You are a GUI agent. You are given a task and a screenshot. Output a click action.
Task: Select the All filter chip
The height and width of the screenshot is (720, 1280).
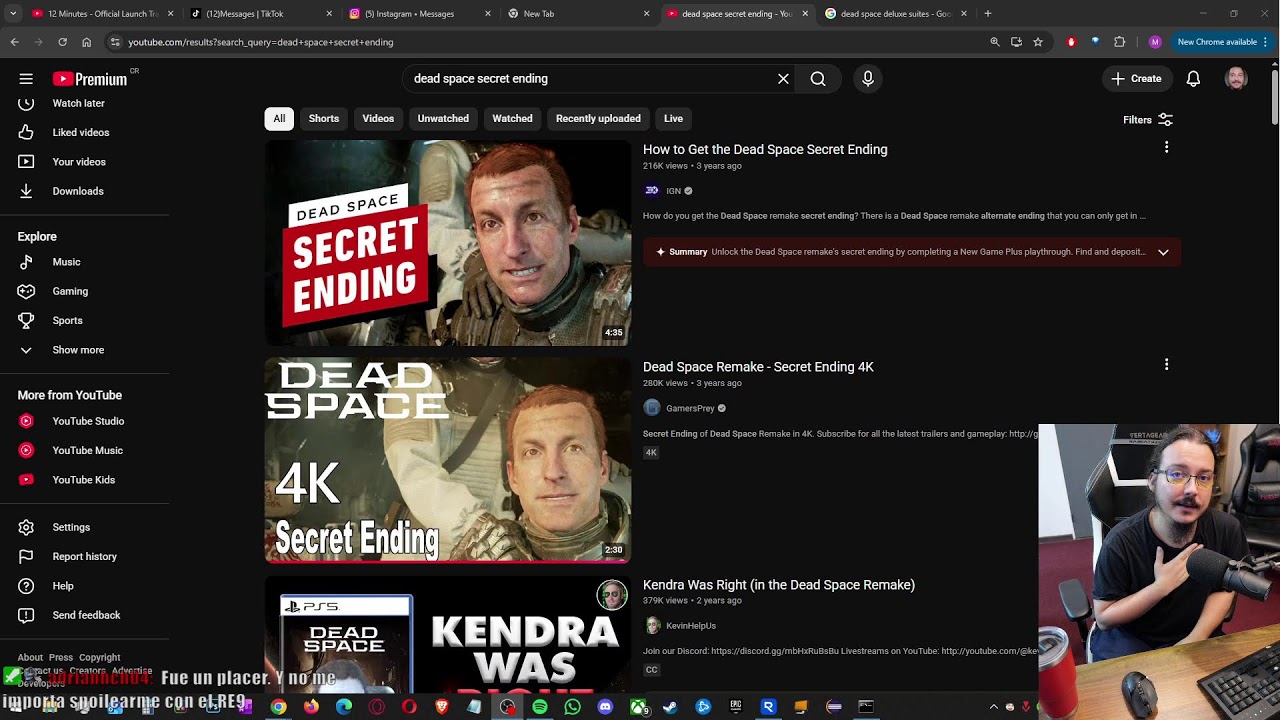point(279,119)
